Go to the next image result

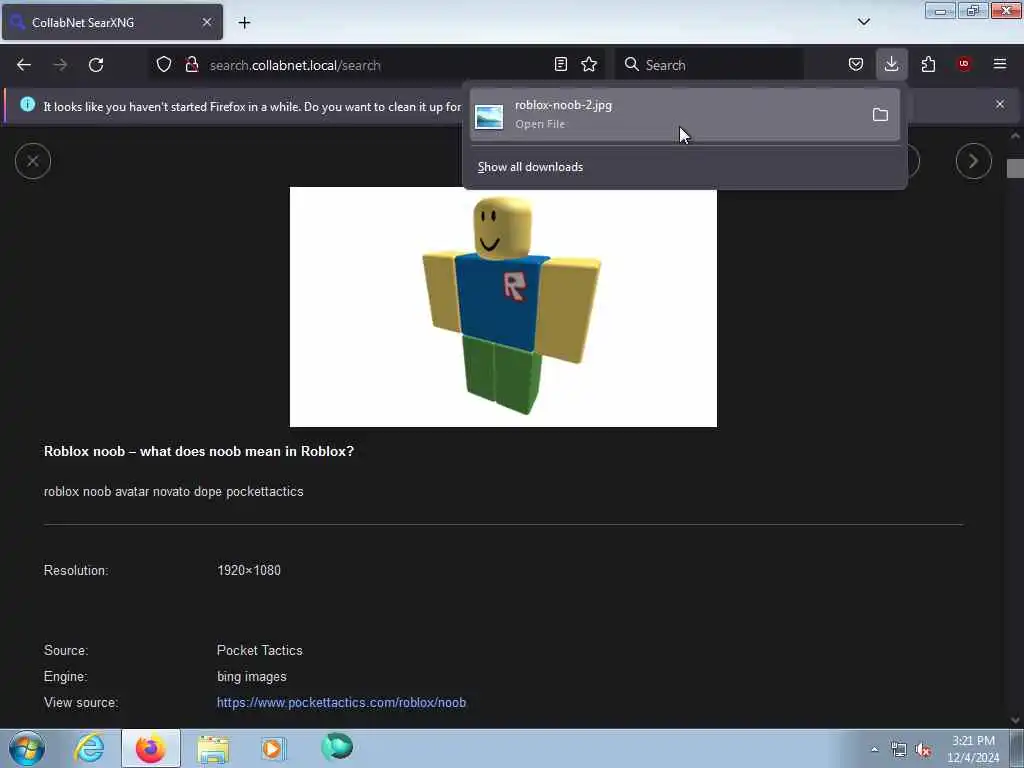[x=973, y=161]
